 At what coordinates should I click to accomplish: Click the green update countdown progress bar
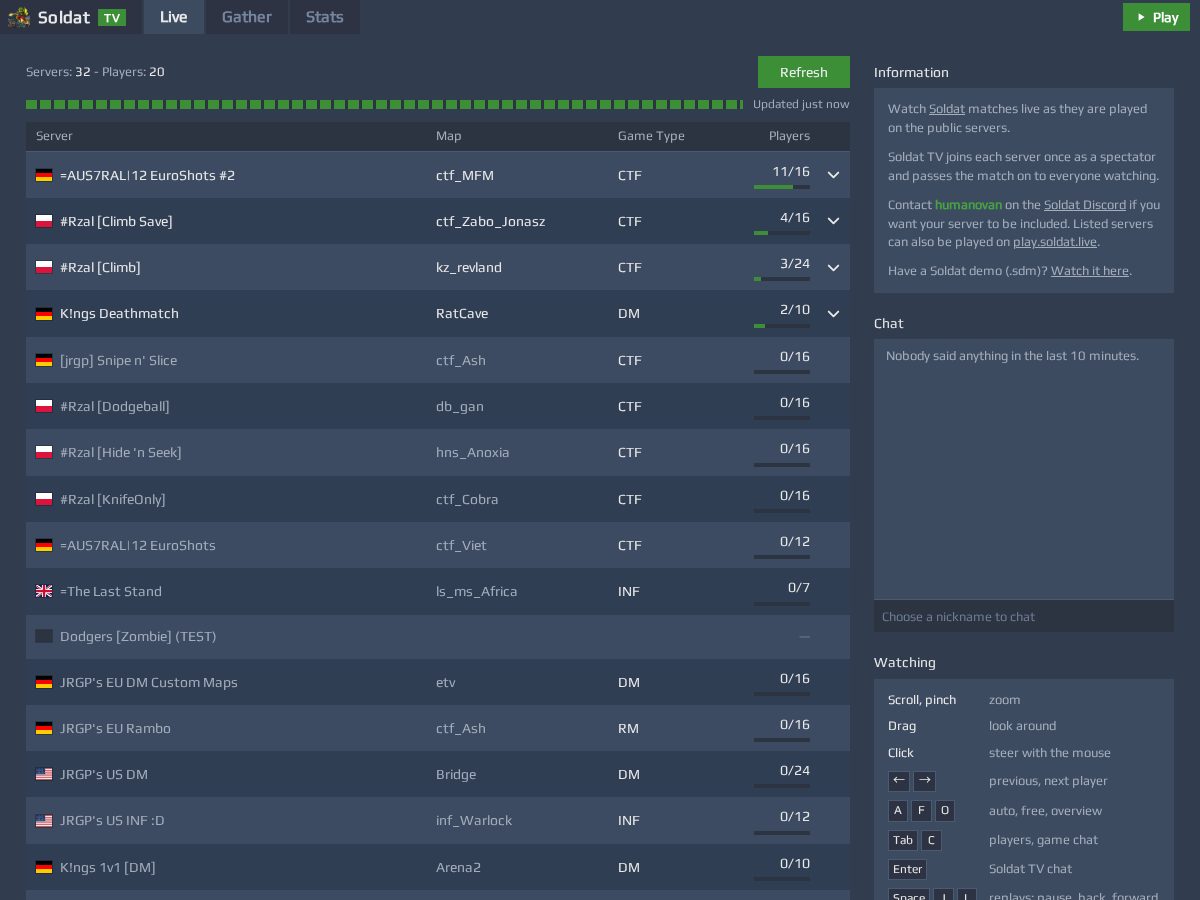click(384, 104)
